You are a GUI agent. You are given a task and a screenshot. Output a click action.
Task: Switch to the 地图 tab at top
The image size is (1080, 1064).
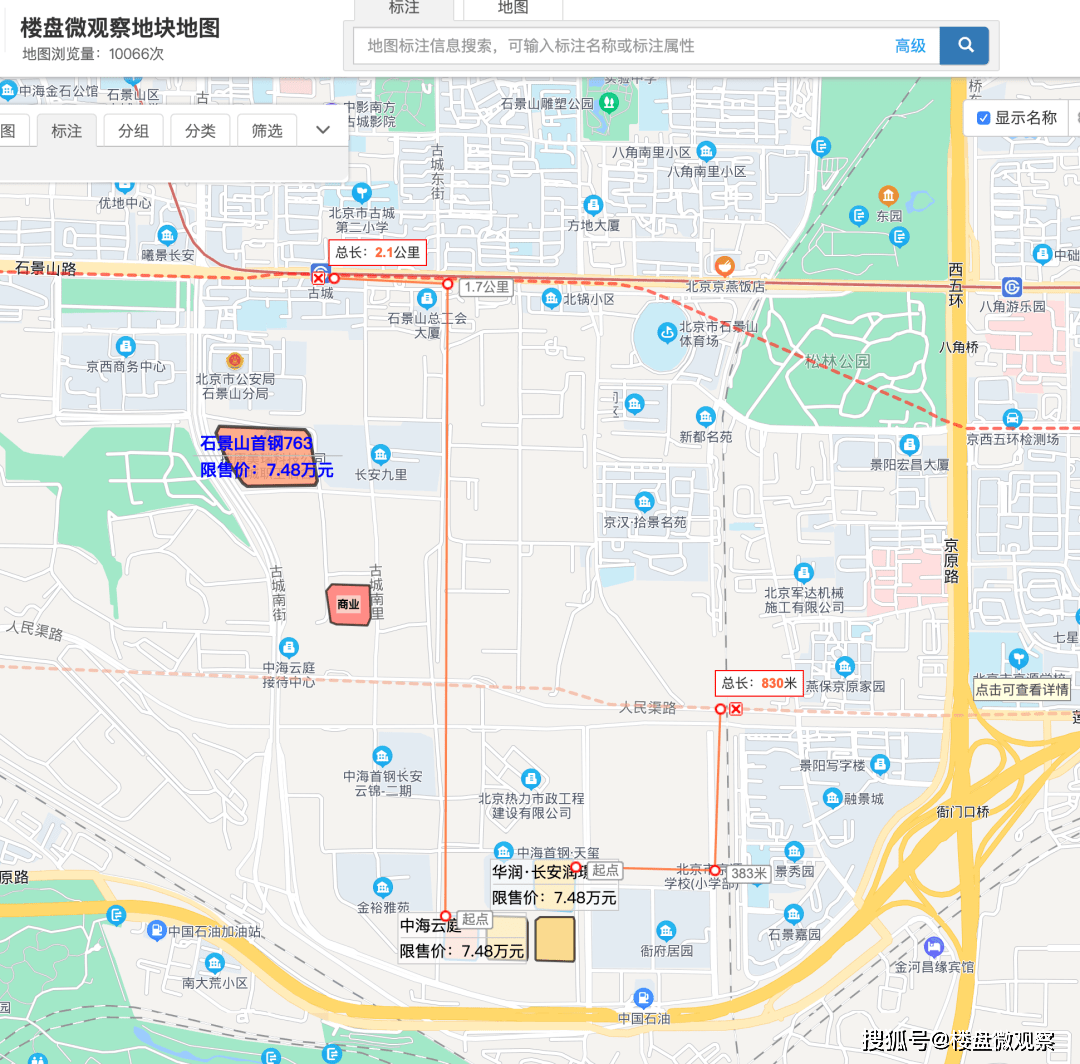pyautogui.click(x=513, y=8)
